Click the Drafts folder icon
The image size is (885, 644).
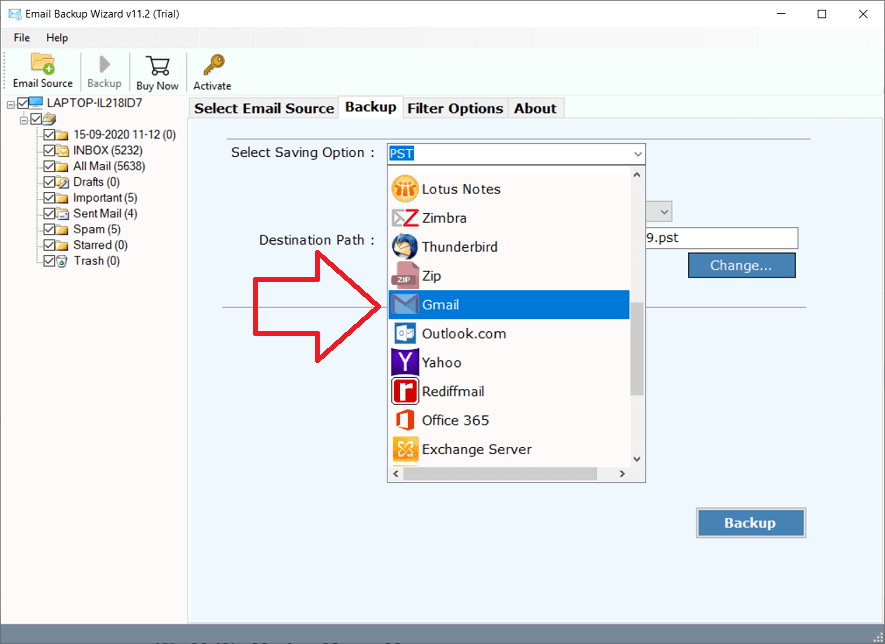(62, 182)
